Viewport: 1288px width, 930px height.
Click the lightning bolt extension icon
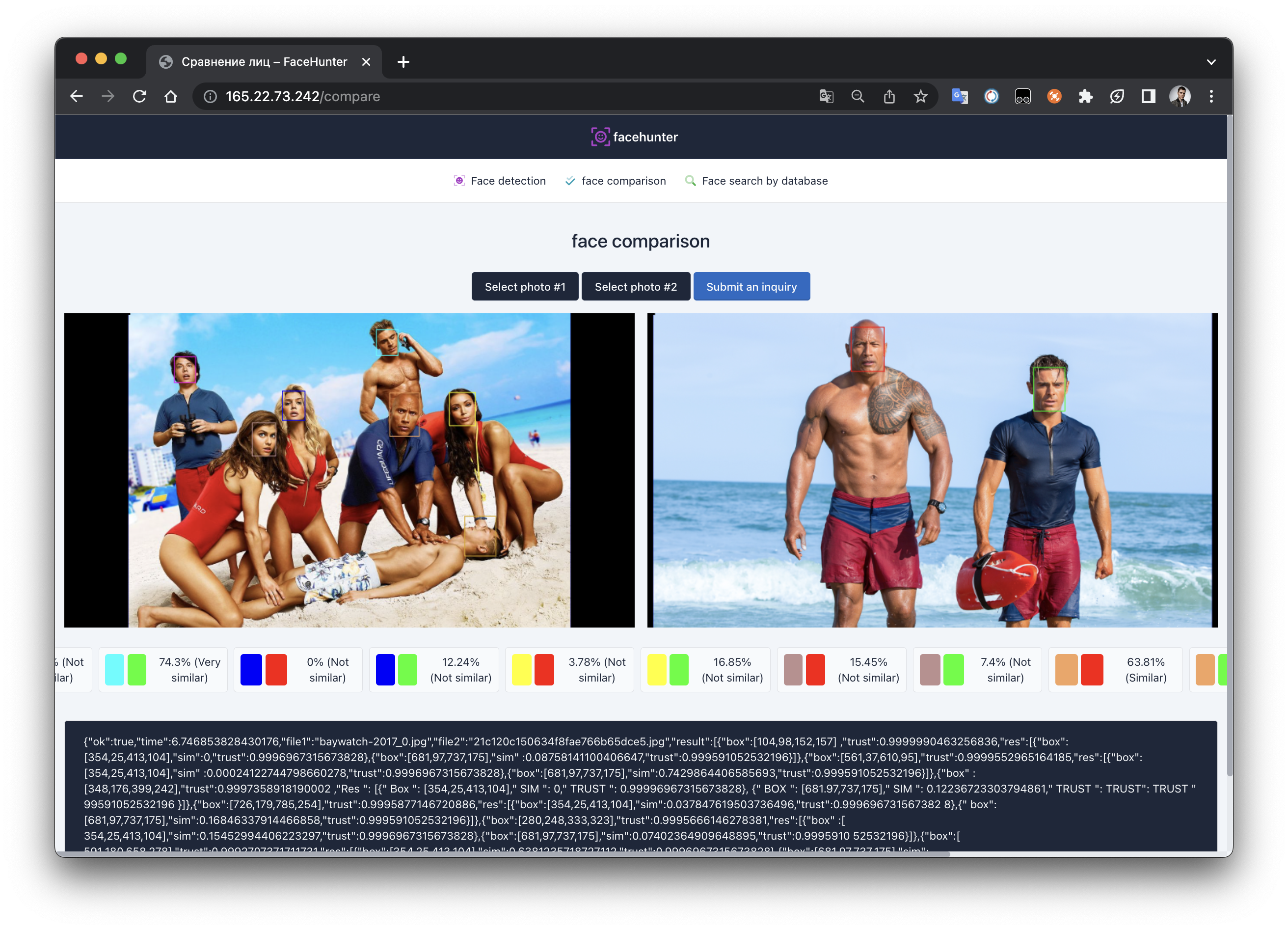pyautogui.click(x=1117, y=97)
